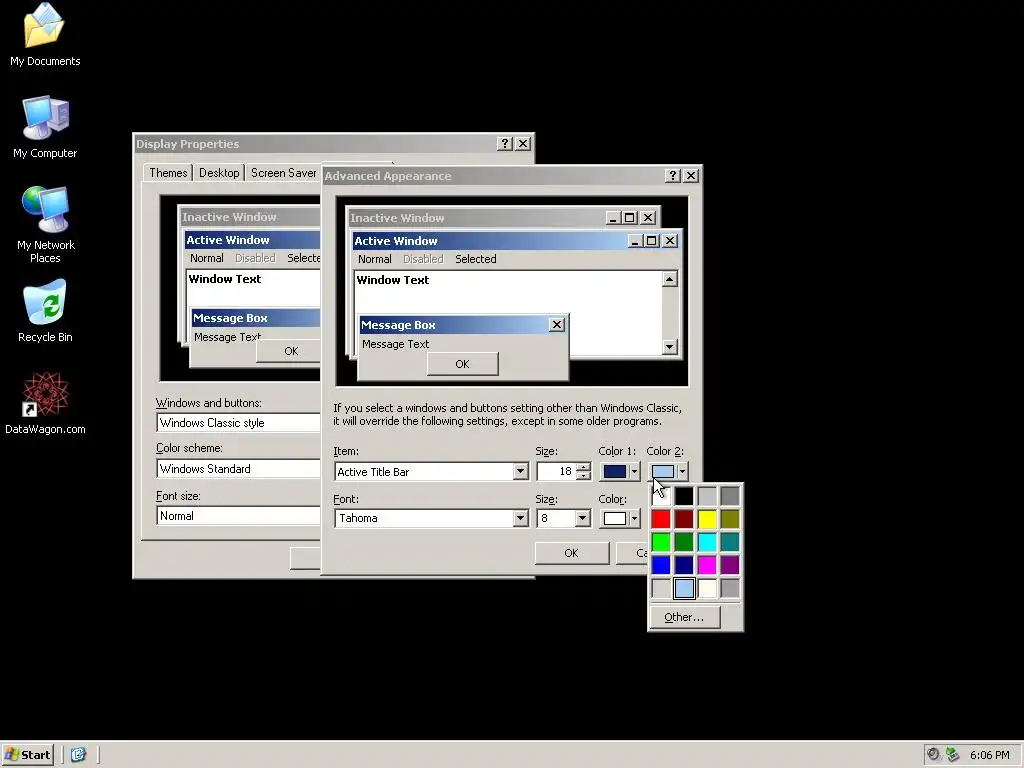Open My Computer desktop icon
Viewport: 1024px width, 768px height.
point(44,127)
